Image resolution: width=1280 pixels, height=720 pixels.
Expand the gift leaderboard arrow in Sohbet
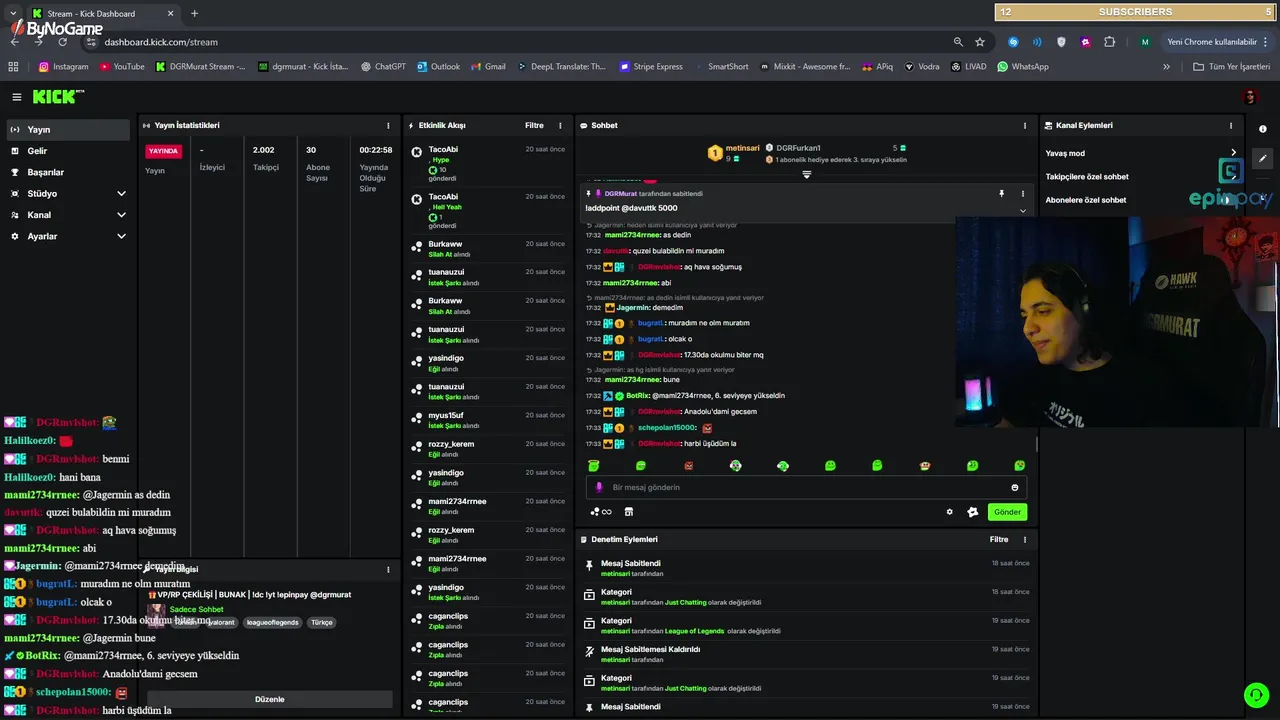807,174
